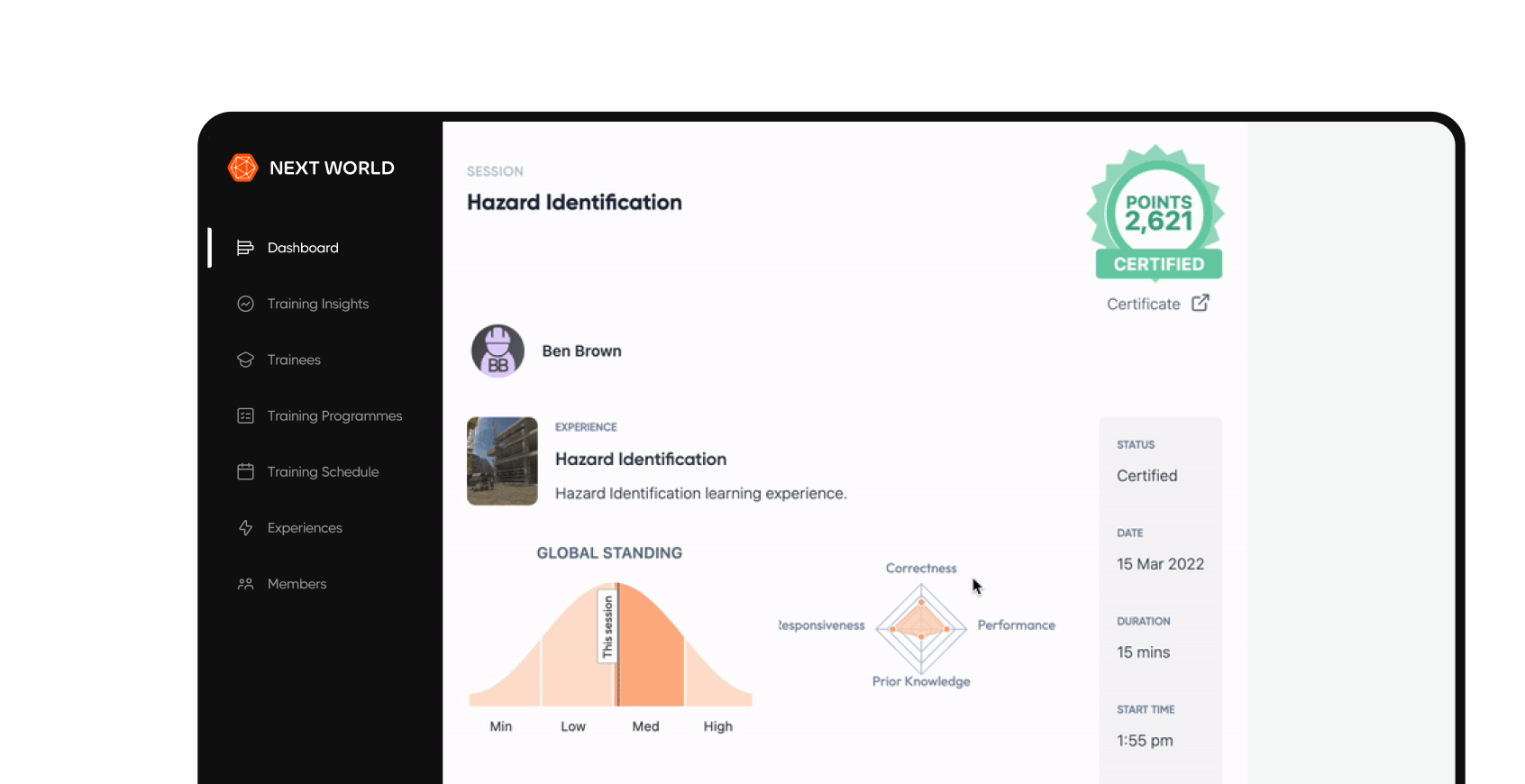1525x784 pixels.
Task: Click the Med axis label
Action: coord(645,726)
